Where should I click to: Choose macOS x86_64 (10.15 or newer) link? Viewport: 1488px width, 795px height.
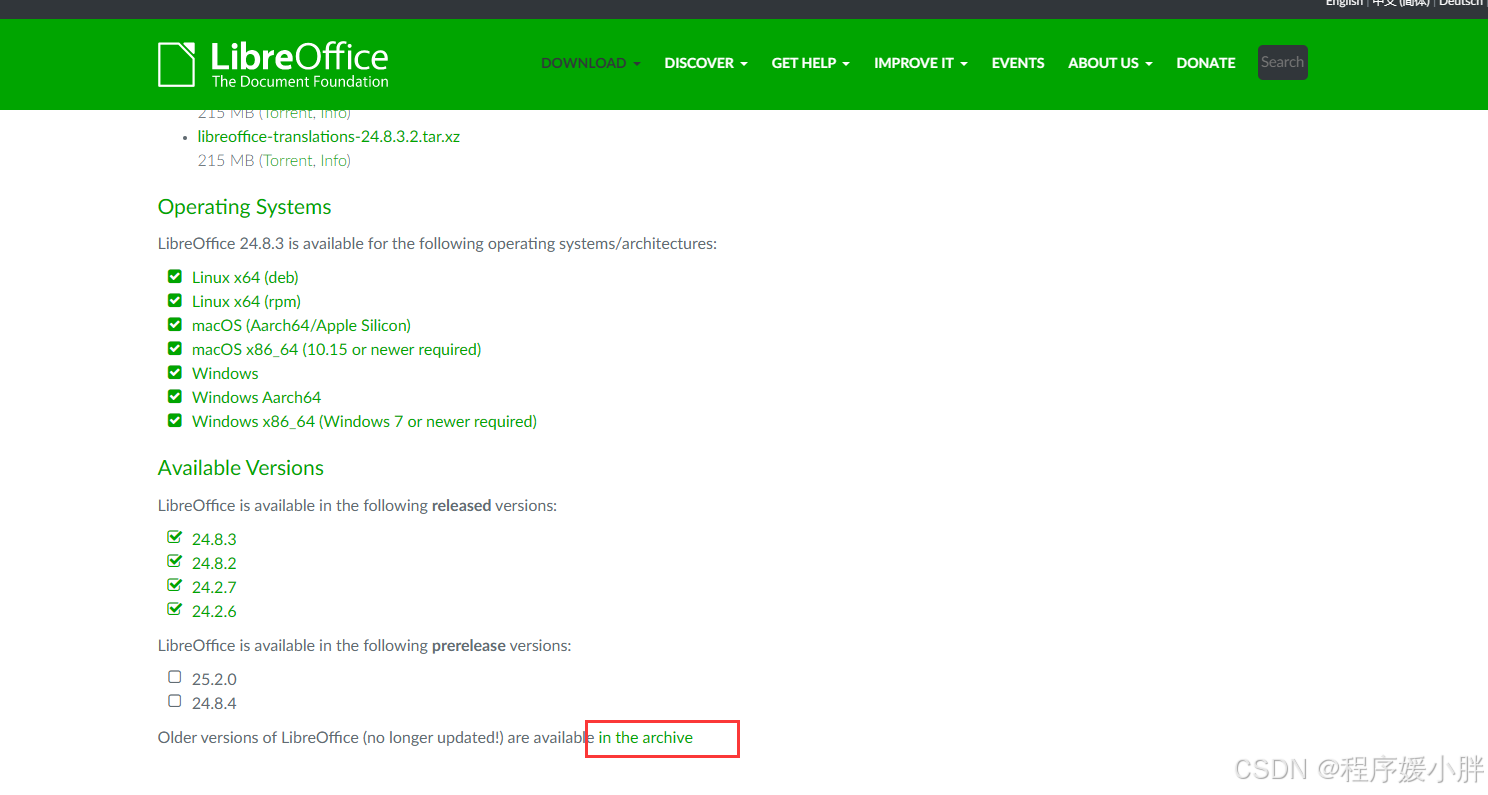click(x=336, y=349)
